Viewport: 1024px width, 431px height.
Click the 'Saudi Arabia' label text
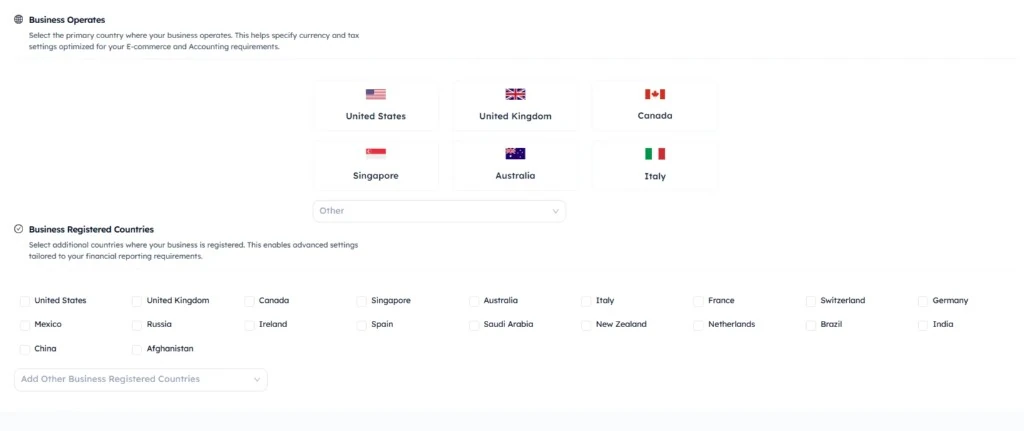coord(508,324)
